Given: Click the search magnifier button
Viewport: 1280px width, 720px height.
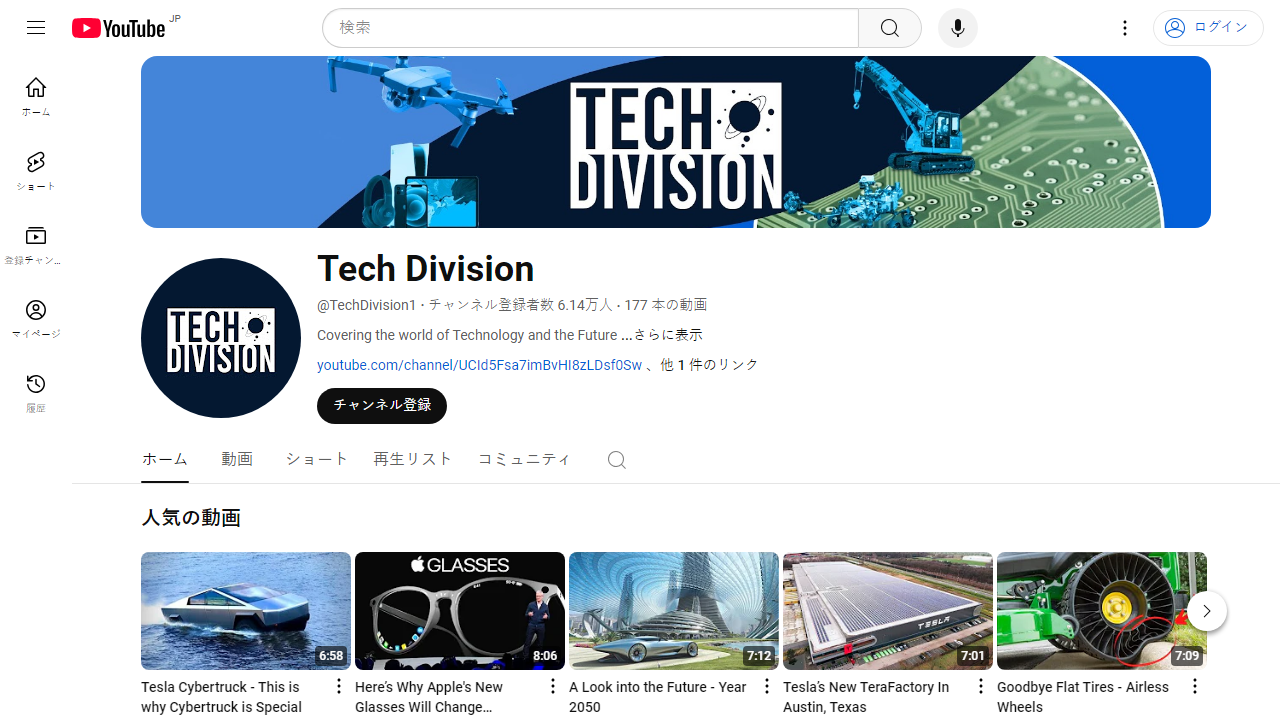Looking at the screenshot, I should [x=890, y=28].
